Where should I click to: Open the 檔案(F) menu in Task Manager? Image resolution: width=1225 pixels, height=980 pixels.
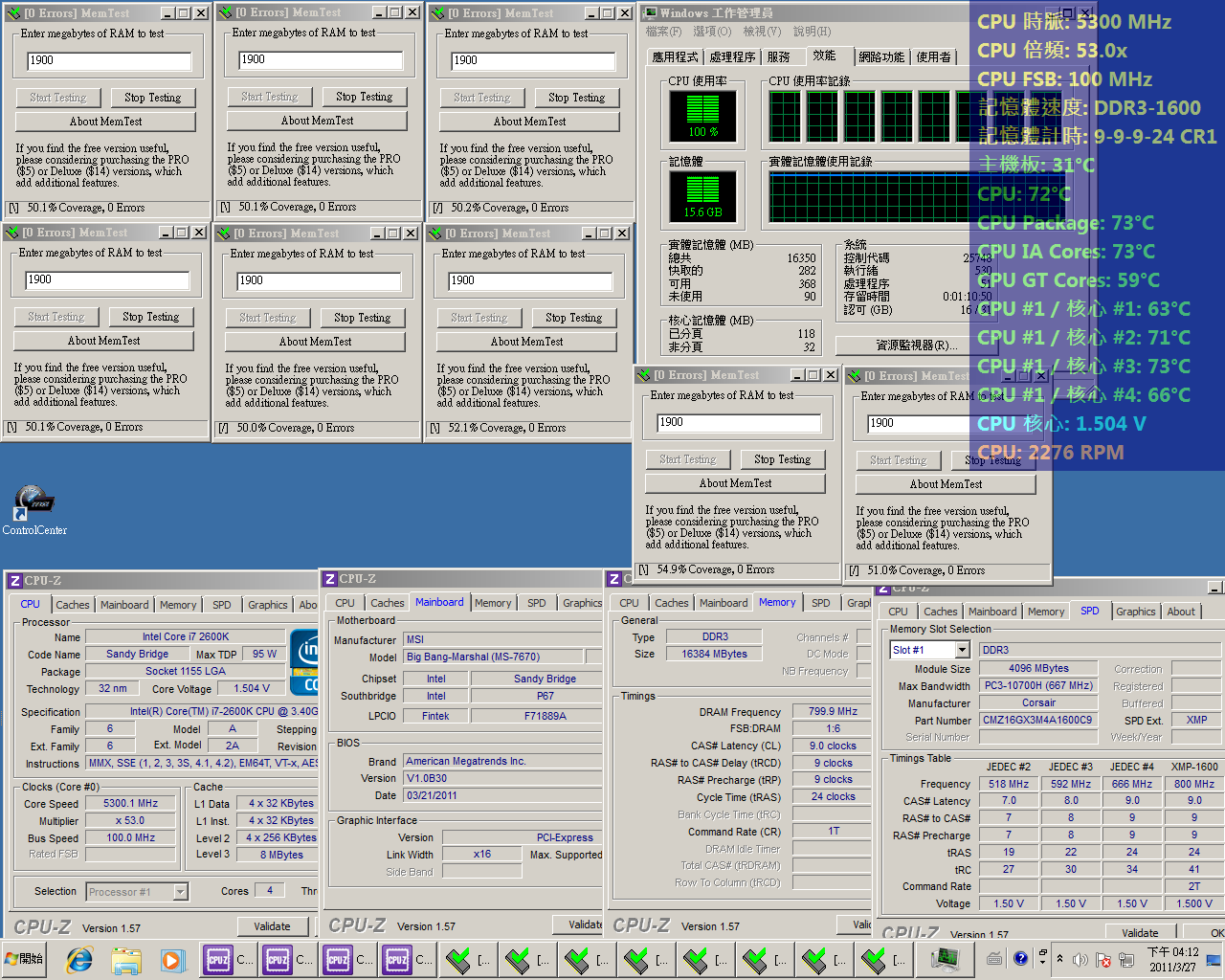pos(663,33)
